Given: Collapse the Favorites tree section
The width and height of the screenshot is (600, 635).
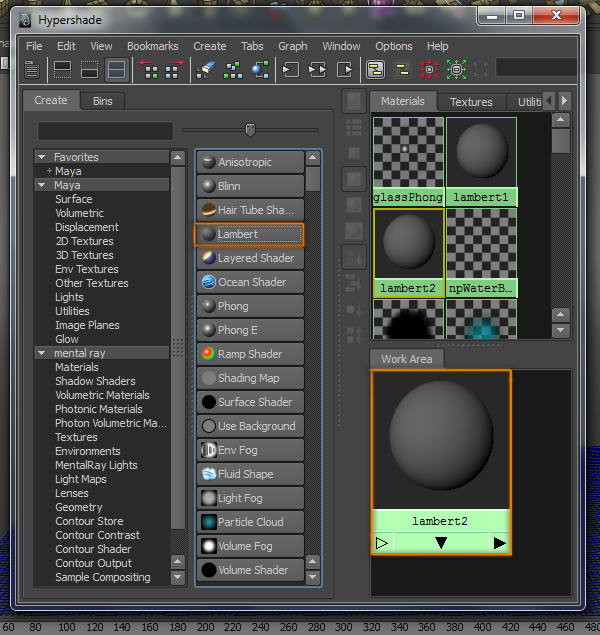Looking at the screenshot, I should 42,157.
